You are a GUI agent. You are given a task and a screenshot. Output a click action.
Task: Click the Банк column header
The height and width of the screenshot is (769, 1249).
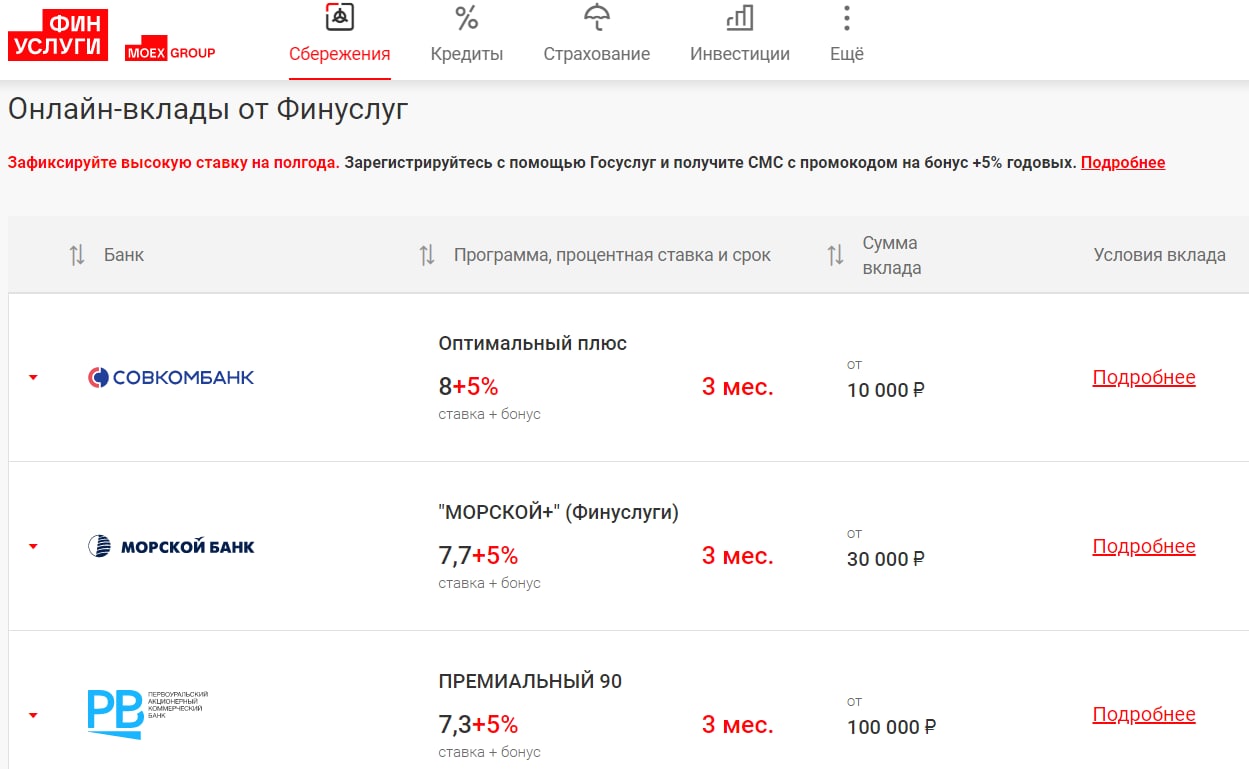pos(124,255)
